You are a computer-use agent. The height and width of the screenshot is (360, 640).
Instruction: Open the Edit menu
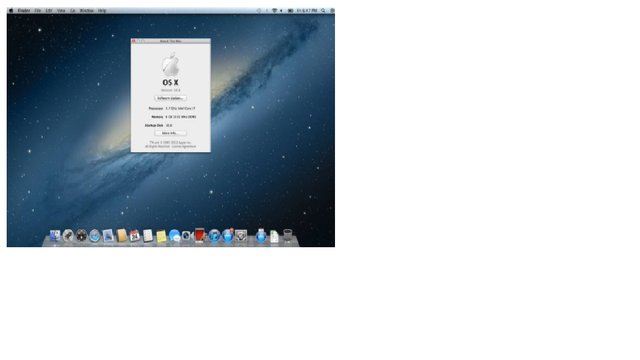pos(49,11)
